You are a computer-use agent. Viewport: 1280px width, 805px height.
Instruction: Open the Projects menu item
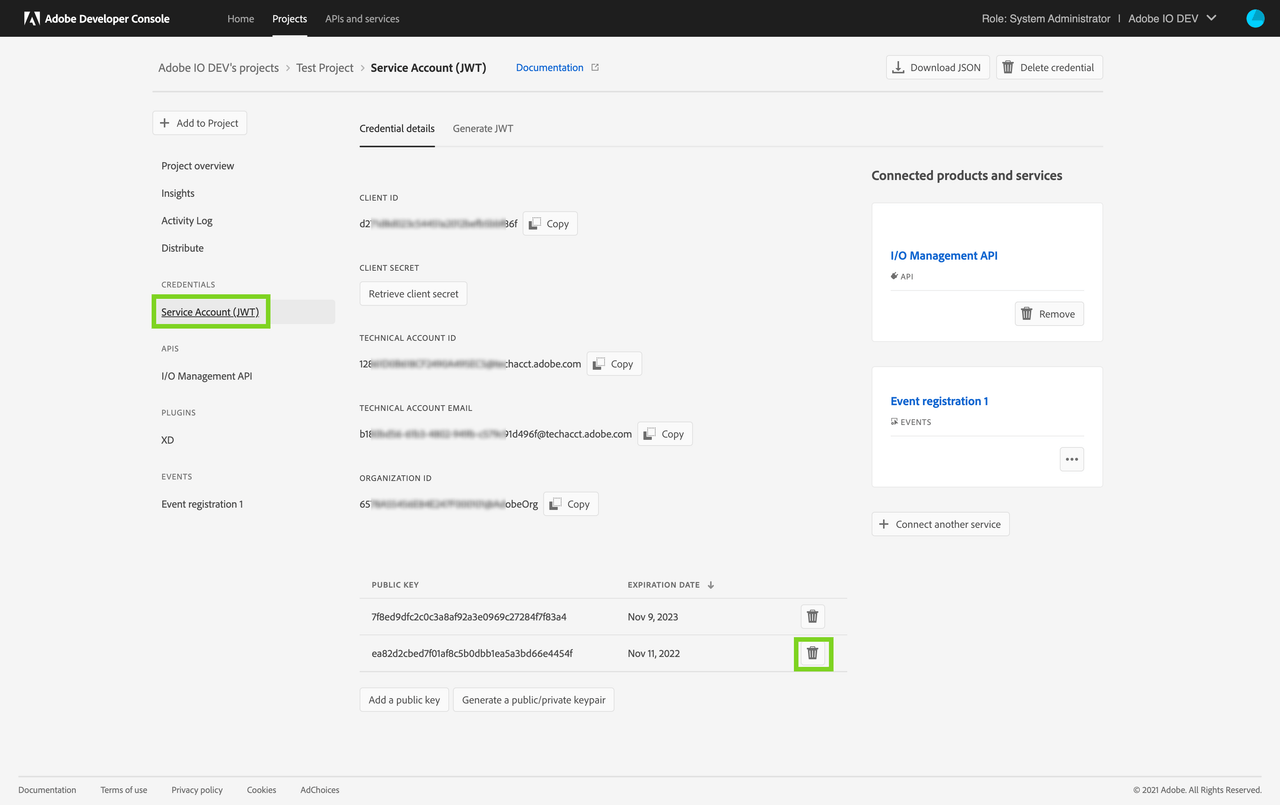click(290, 18)
